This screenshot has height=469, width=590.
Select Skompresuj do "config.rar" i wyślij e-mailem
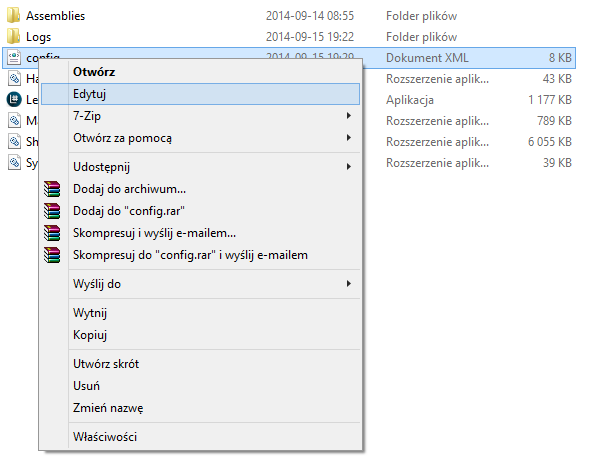(201, 255)
